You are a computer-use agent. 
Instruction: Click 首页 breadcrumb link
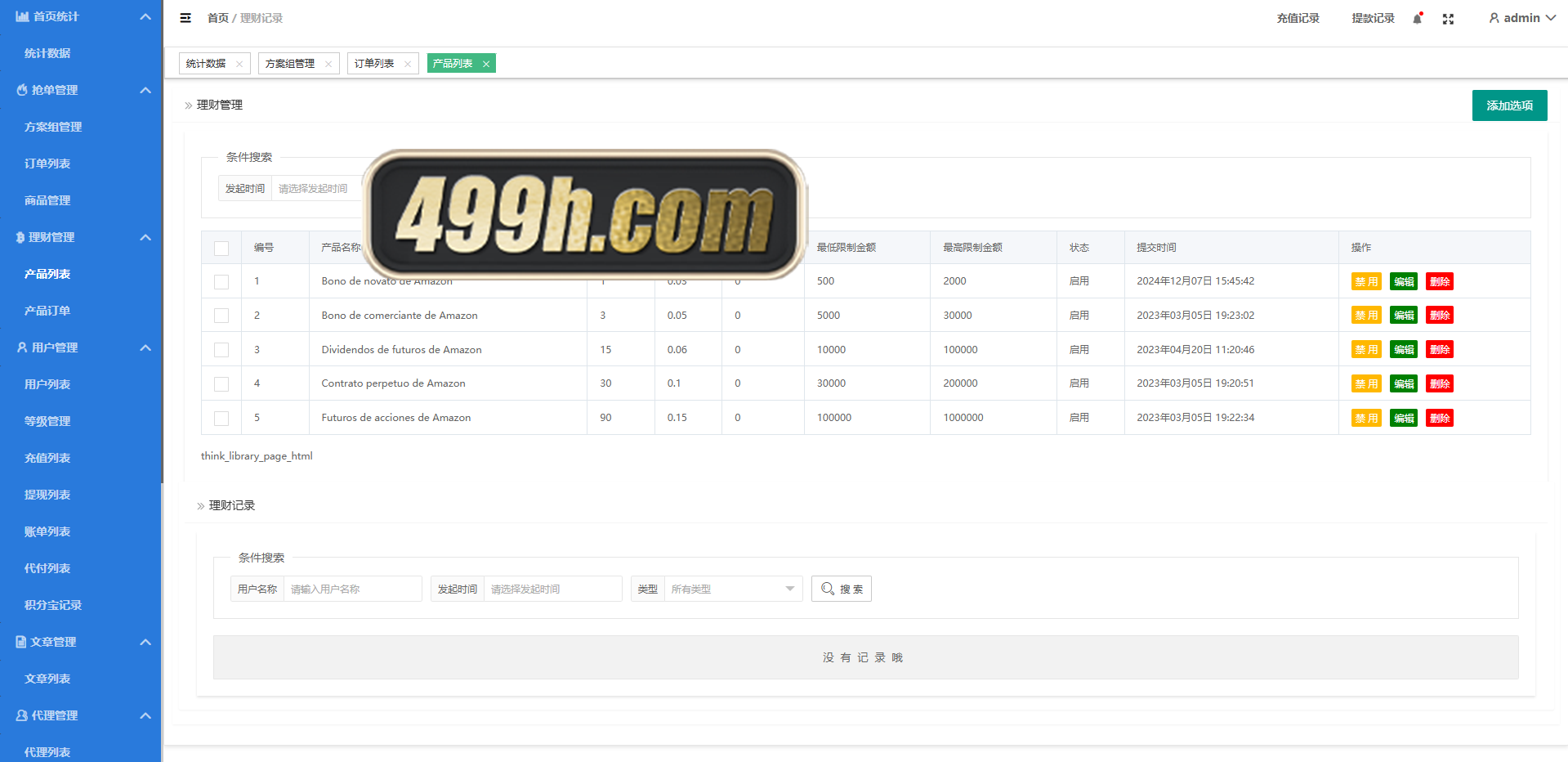218,18
